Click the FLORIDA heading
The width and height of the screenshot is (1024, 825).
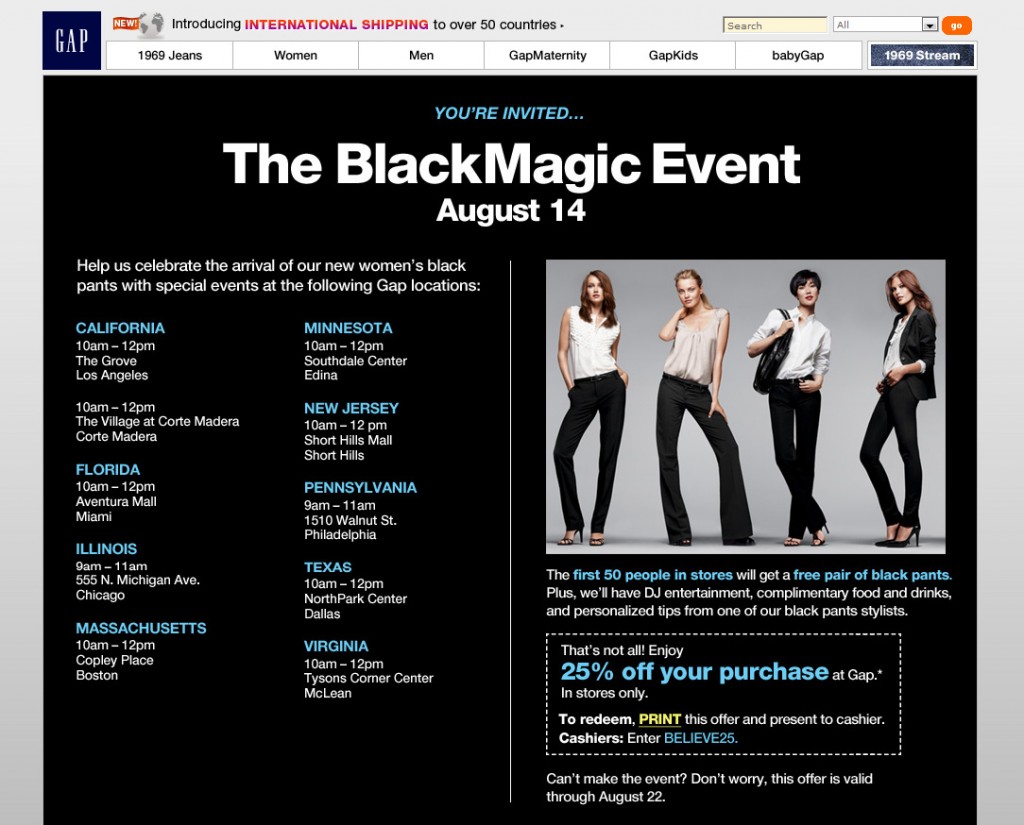click(108, 470)
